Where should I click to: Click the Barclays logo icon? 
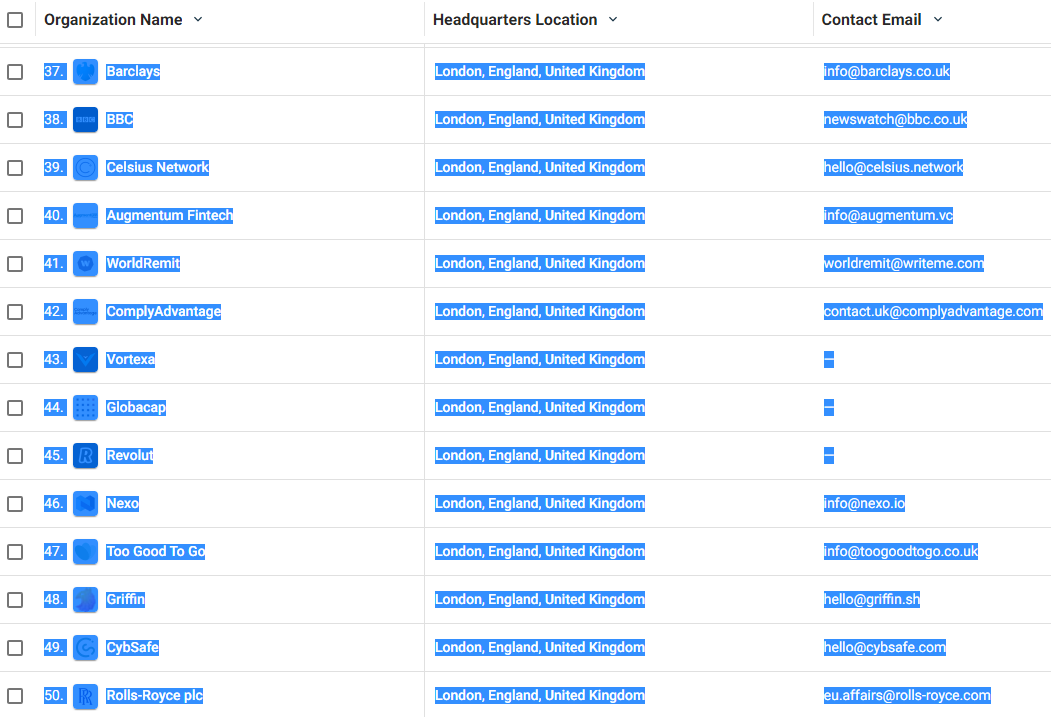pyautogui.click(x=85, y=72)
